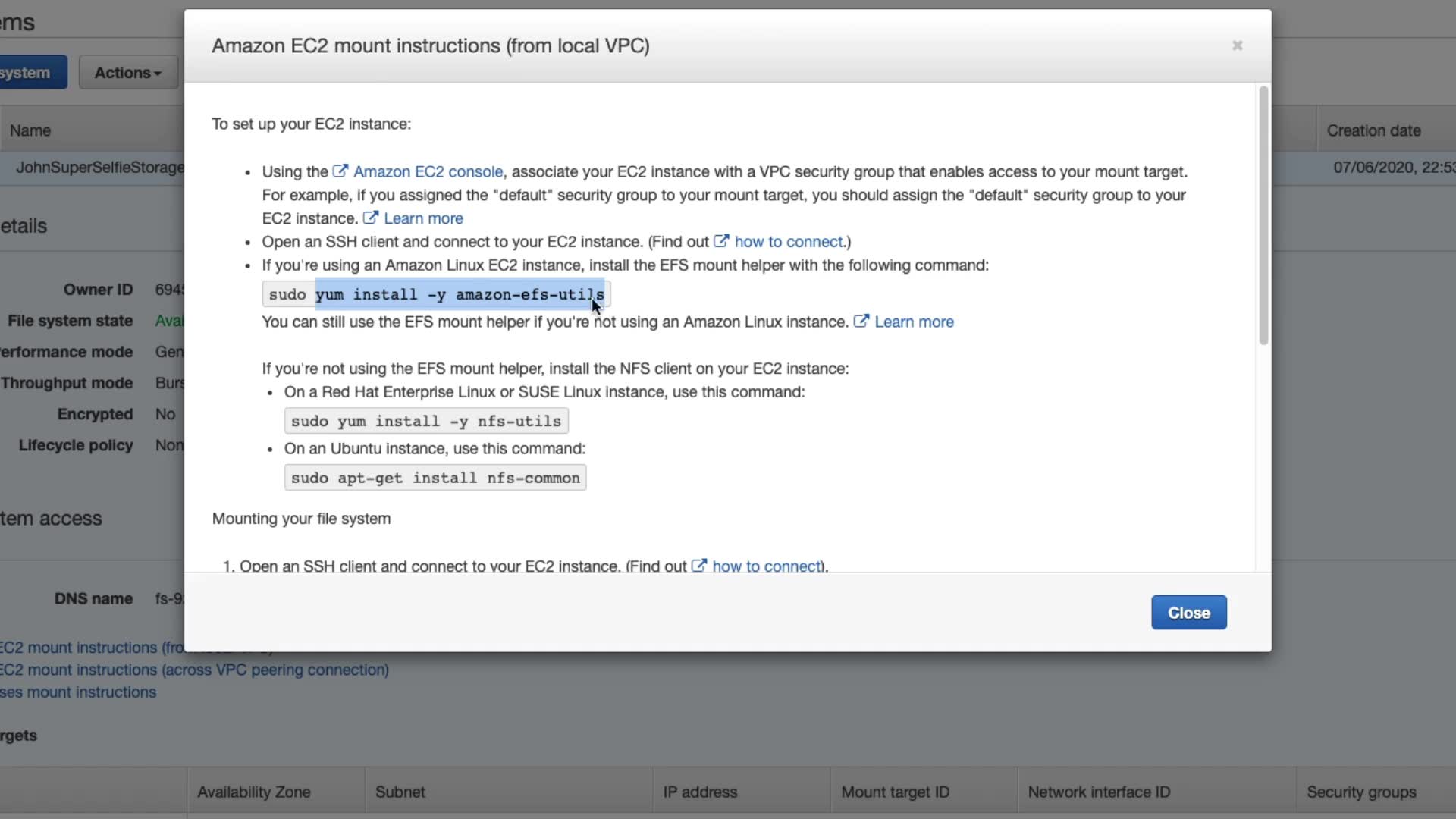Open Learn more link about security groups
Screen dimensions: 1456x819
[423, 219]
